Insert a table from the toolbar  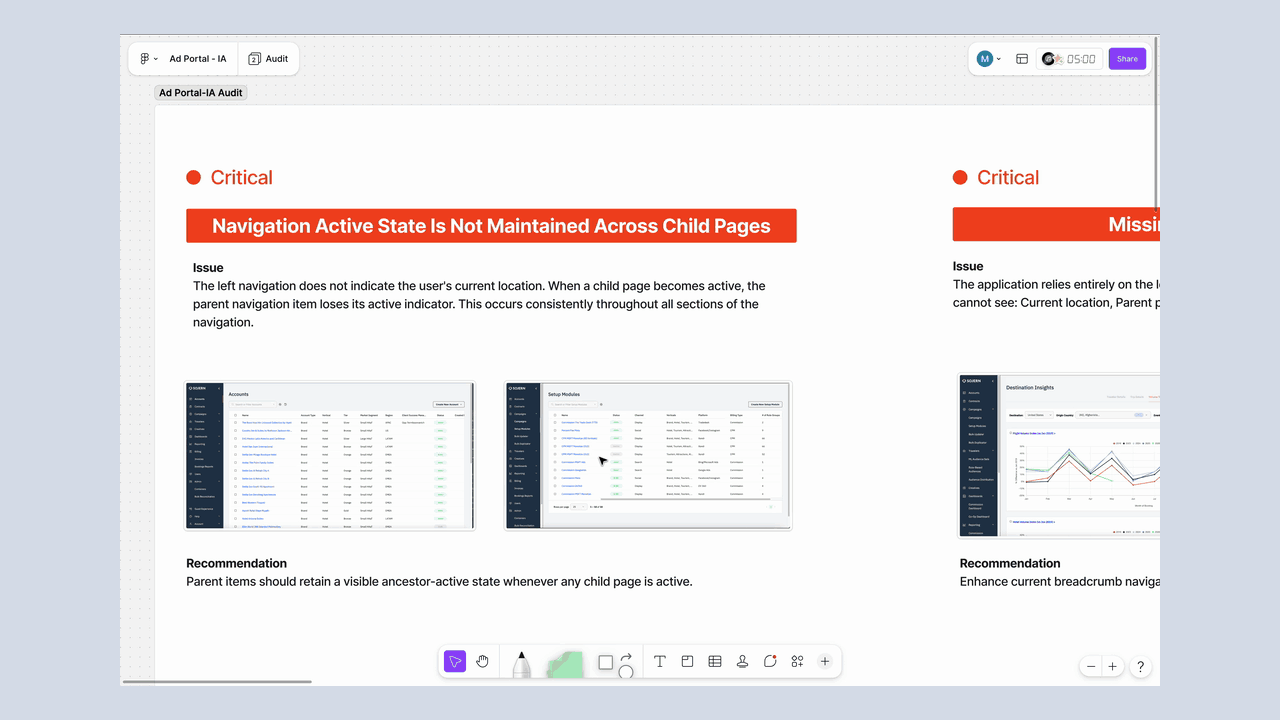[715, 661]
